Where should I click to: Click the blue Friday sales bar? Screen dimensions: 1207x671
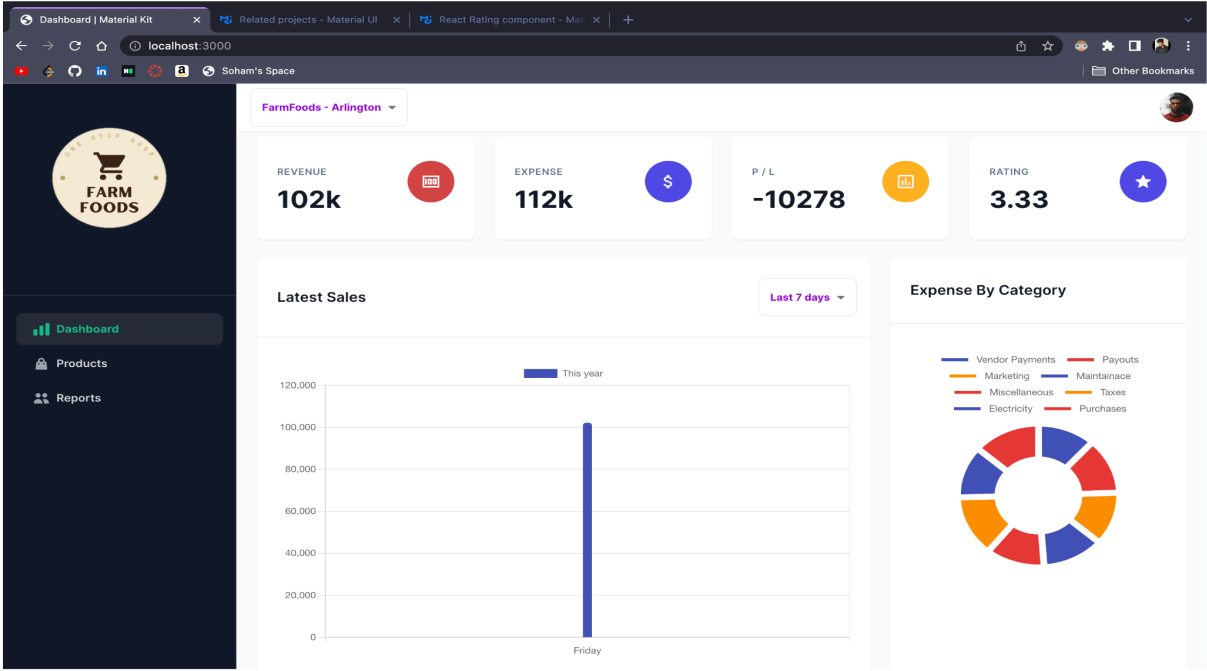(587, 530)
